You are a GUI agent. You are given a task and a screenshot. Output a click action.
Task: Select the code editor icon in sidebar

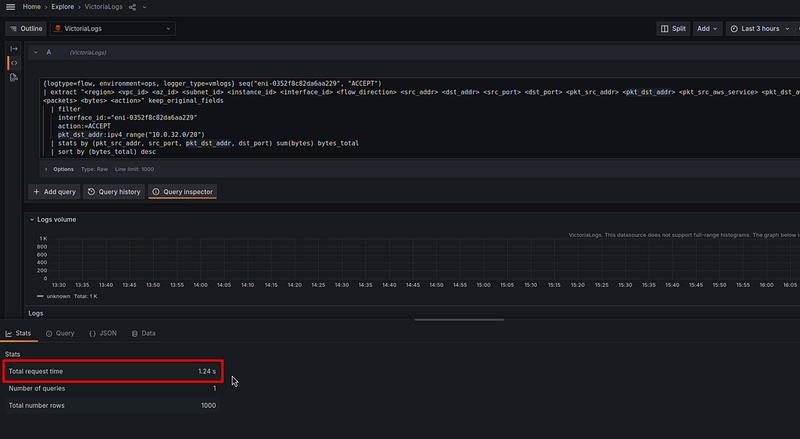pos(14,63)
